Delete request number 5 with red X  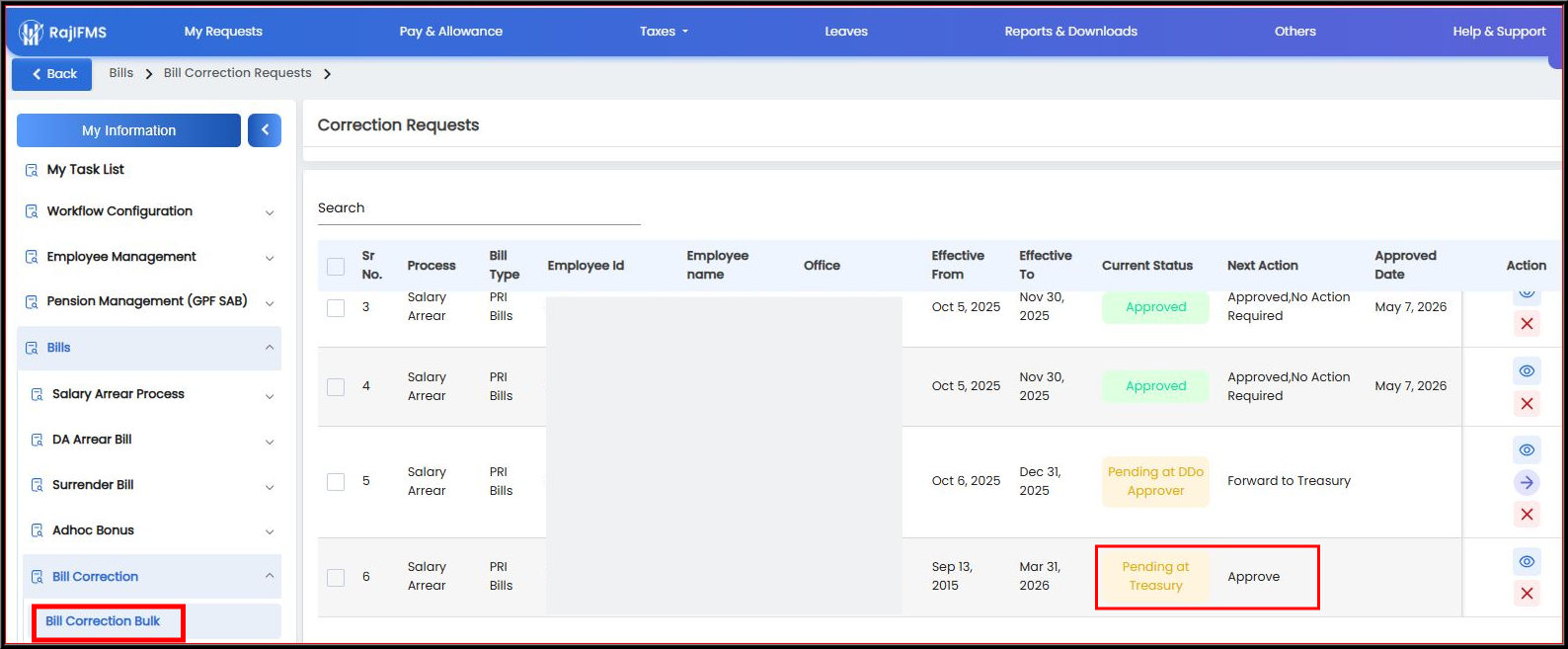1527,514
